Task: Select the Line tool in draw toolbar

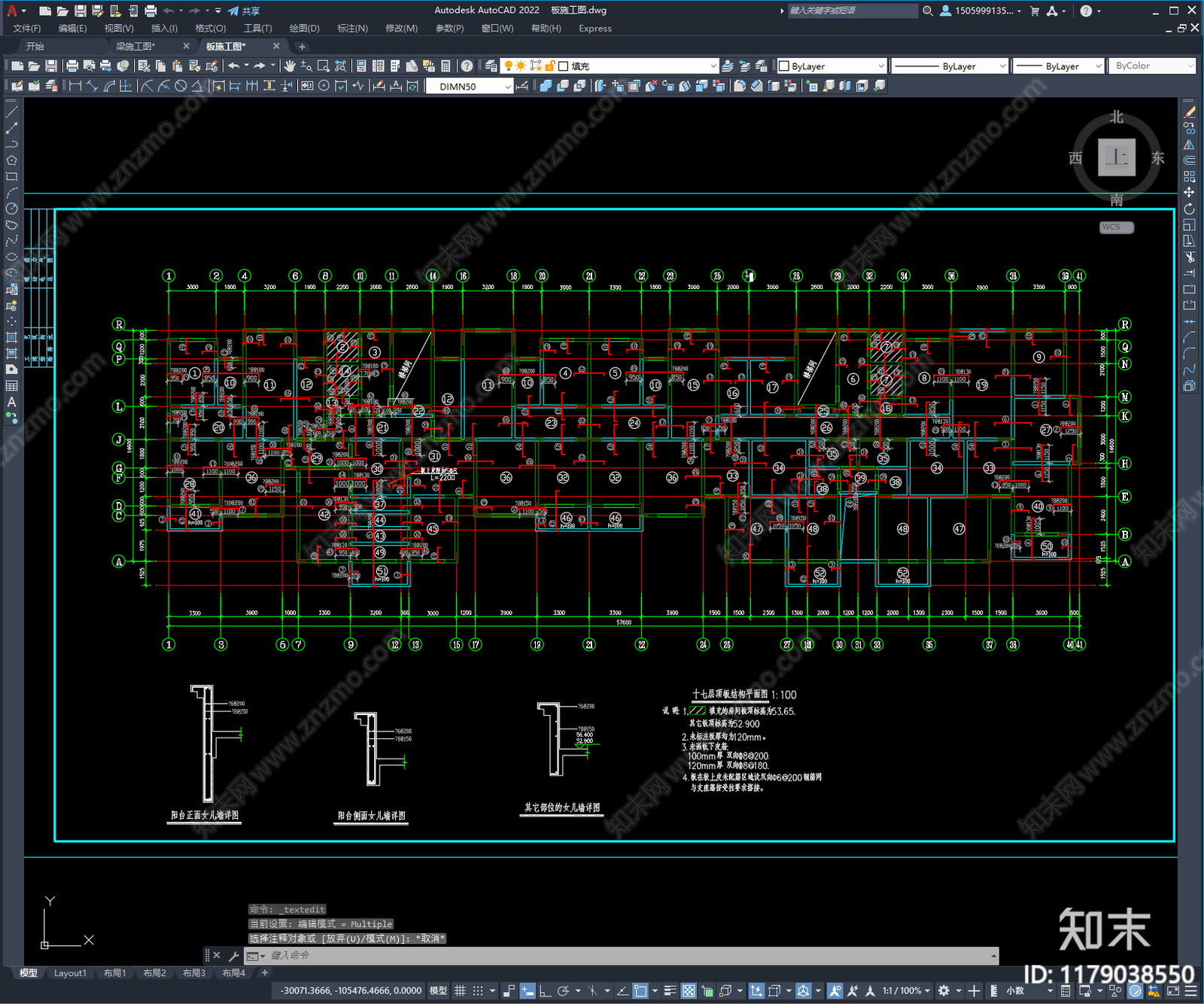Action: pos(11,112)
